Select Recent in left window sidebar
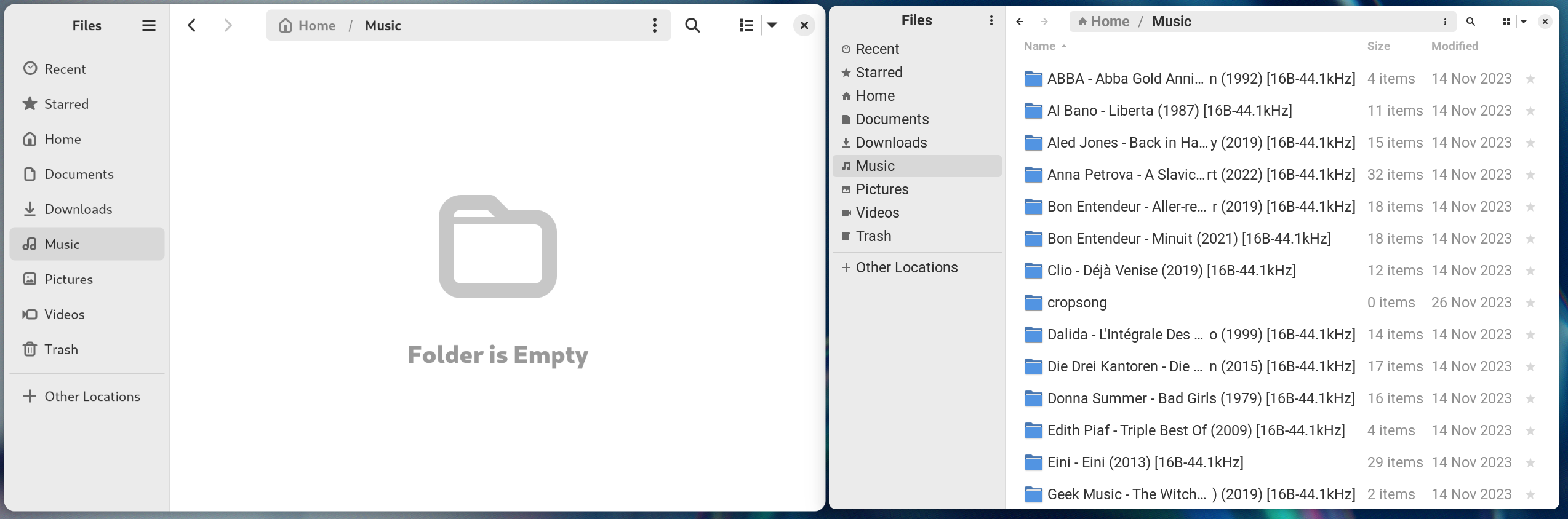 [x=87, y=69]
